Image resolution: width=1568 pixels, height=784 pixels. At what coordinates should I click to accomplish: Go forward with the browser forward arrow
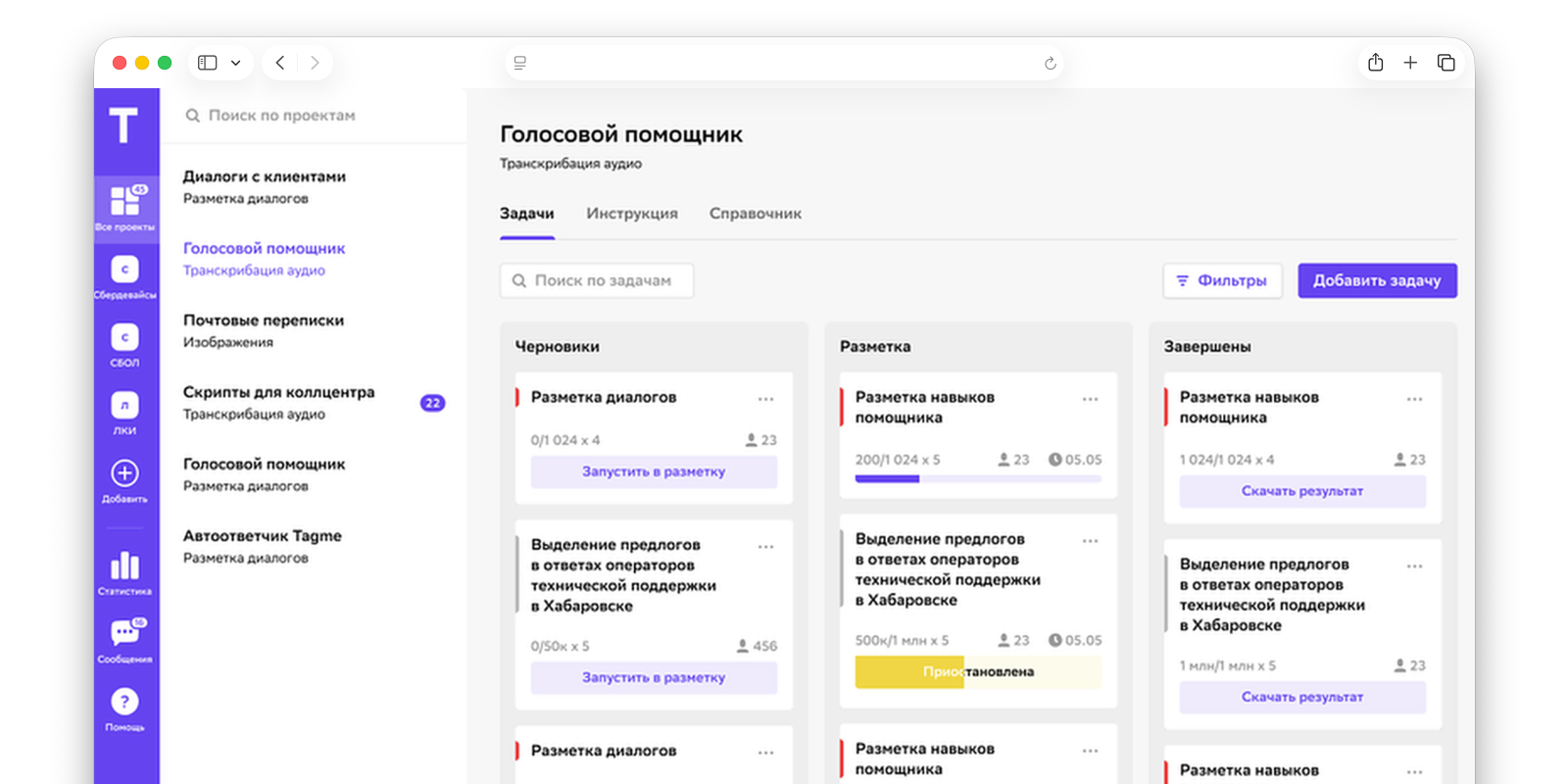(x=315, y=63)
